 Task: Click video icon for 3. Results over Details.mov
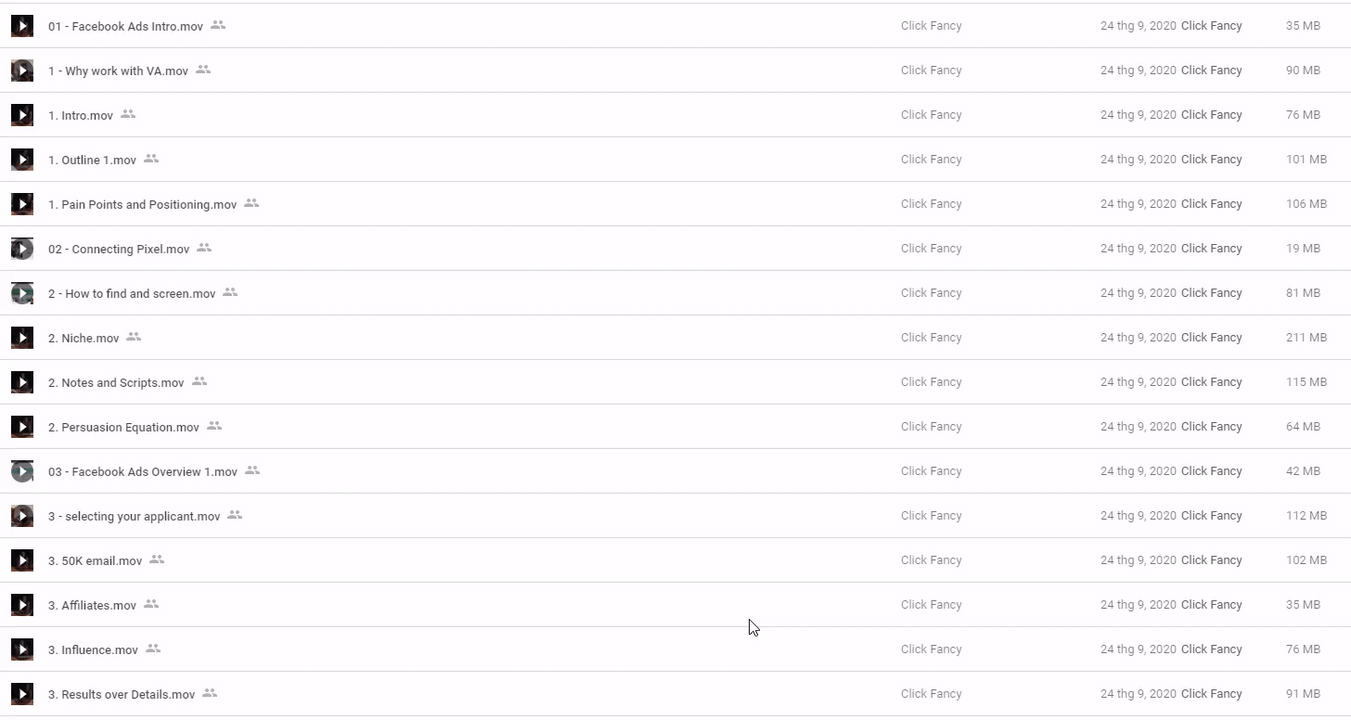point(22,694)
